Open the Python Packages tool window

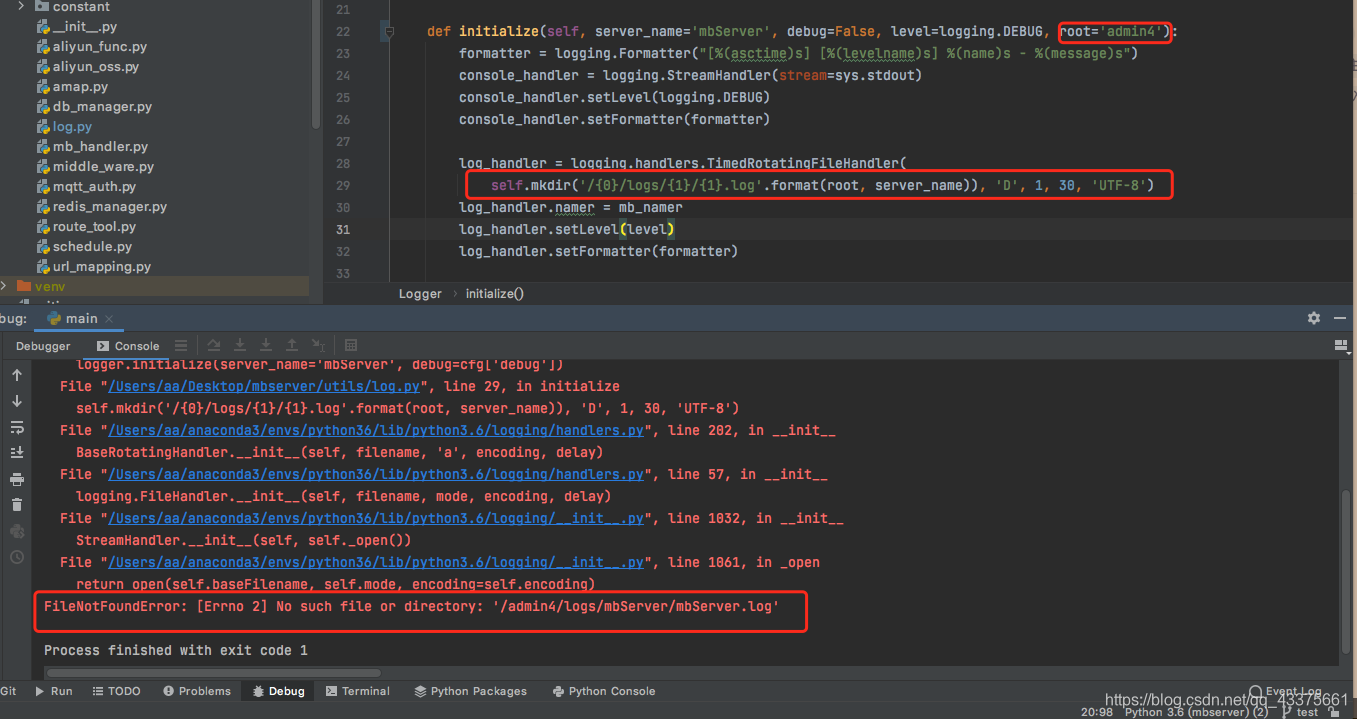tap(471, 691)
